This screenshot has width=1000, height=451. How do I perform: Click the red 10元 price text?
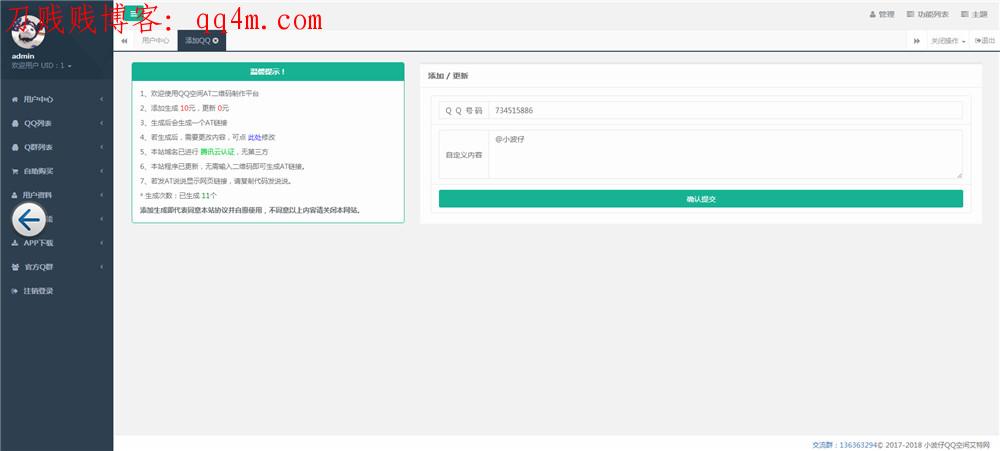coord(188,108)
